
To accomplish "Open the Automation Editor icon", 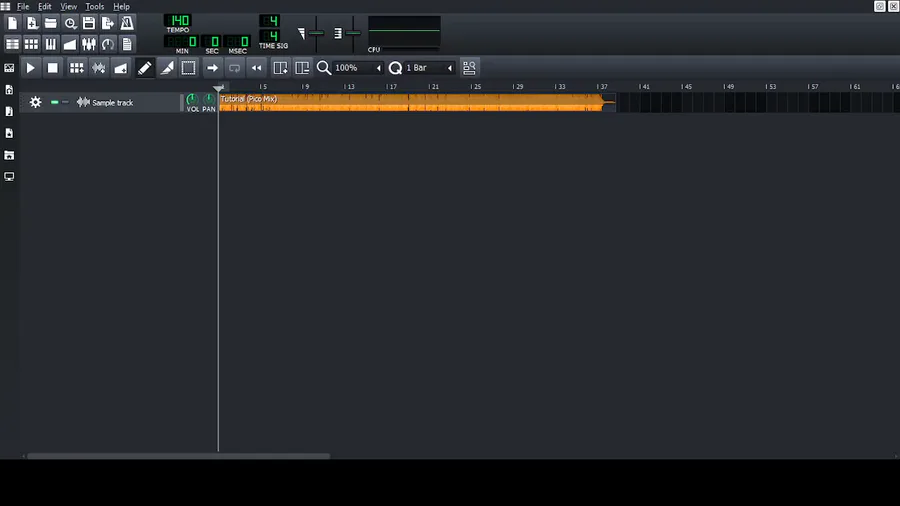I will [x=70, y=44].
